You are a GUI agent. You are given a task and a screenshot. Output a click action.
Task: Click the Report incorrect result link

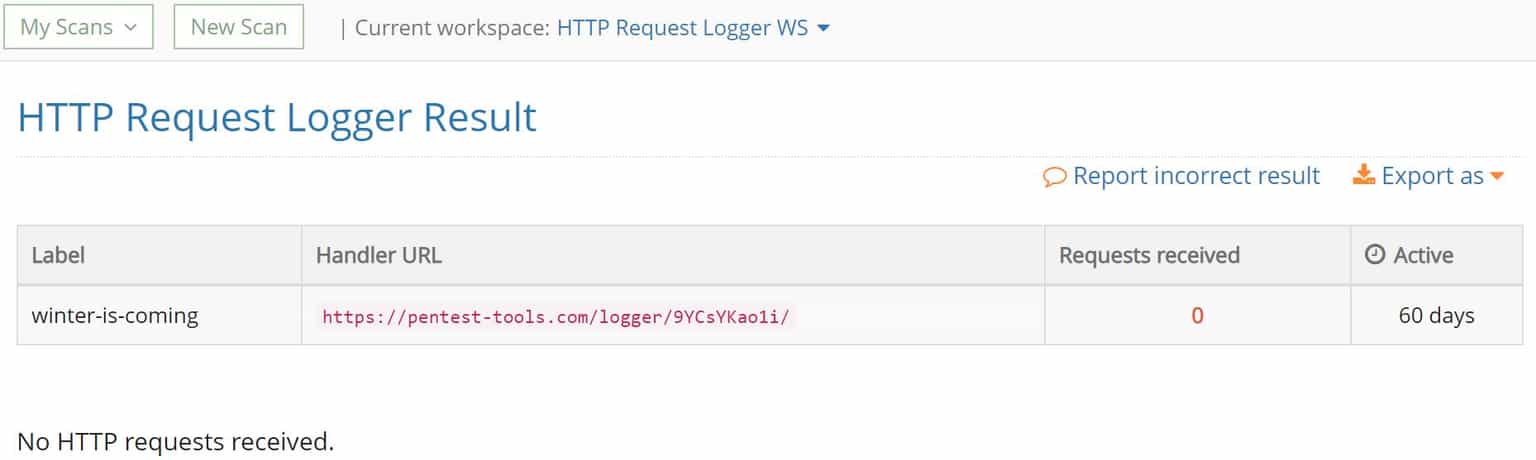point(1196,176)
